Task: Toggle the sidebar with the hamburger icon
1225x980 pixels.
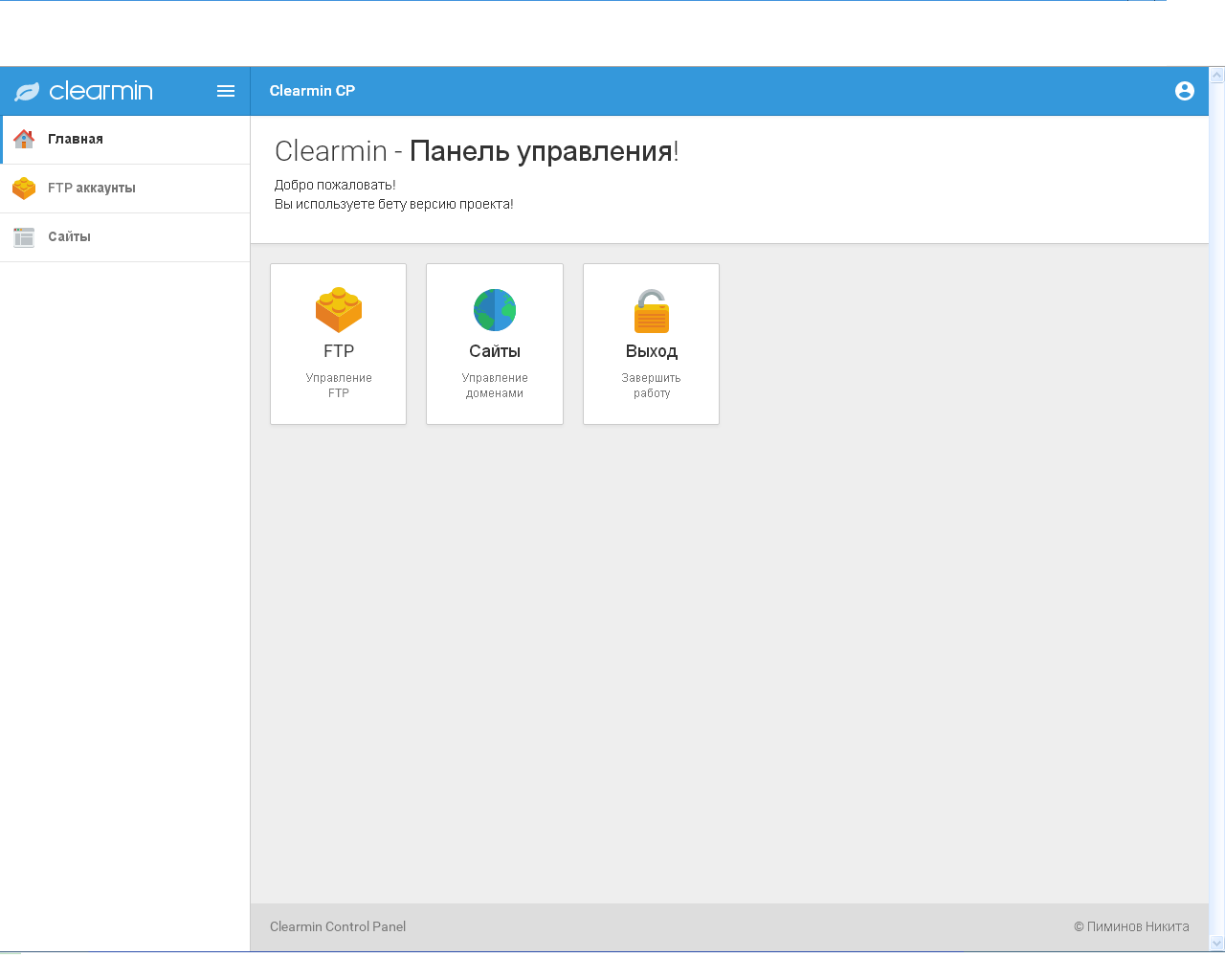Action: coord(226,91)
